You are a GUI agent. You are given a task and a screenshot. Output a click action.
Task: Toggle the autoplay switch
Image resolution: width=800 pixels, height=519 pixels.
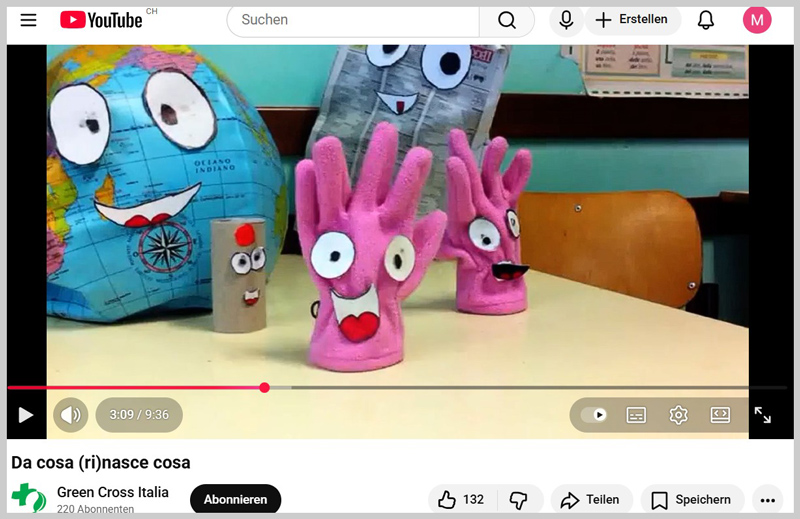click(595, 414)
